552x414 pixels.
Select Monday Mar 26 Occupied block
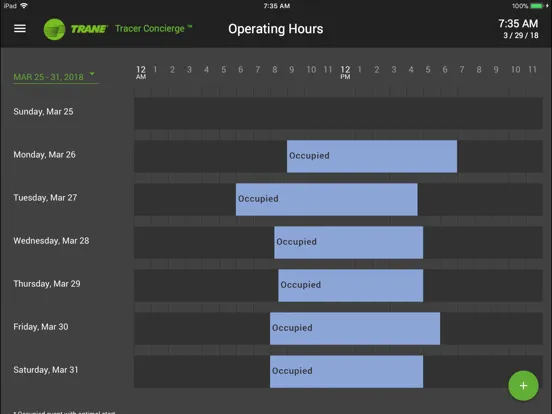tap(372, 156)
